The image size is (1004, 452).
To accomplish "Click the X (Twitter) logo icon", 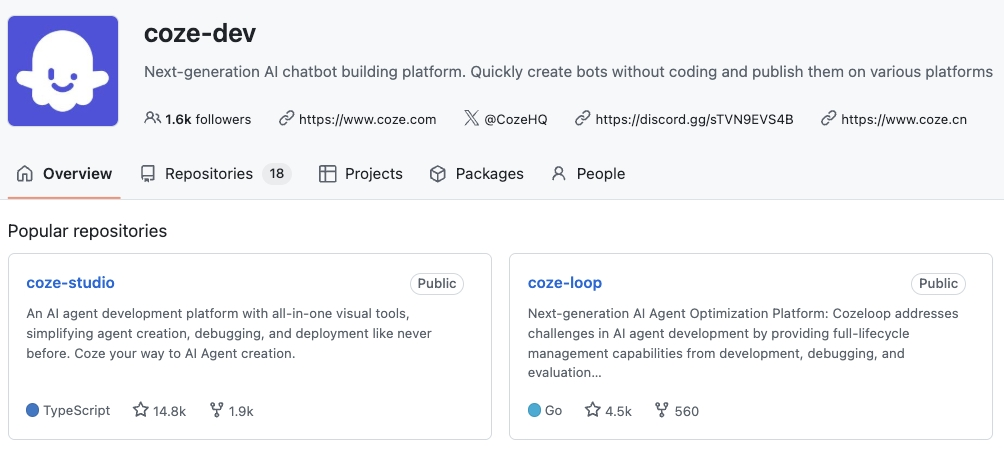I will [472, 118].
